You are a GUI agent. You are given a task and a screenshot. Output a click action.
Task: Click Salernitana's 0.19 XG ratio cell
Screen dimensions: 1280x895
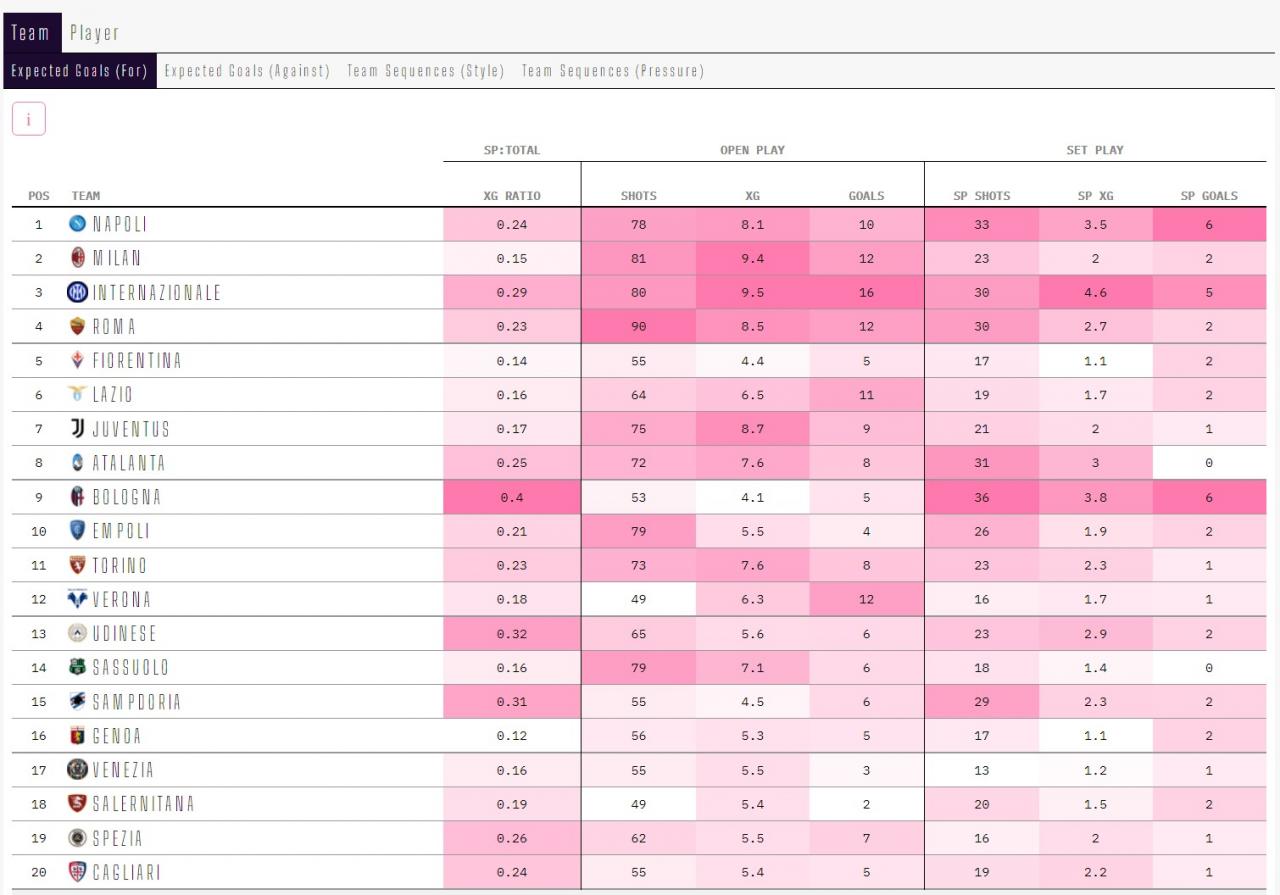tap(512, 803)
